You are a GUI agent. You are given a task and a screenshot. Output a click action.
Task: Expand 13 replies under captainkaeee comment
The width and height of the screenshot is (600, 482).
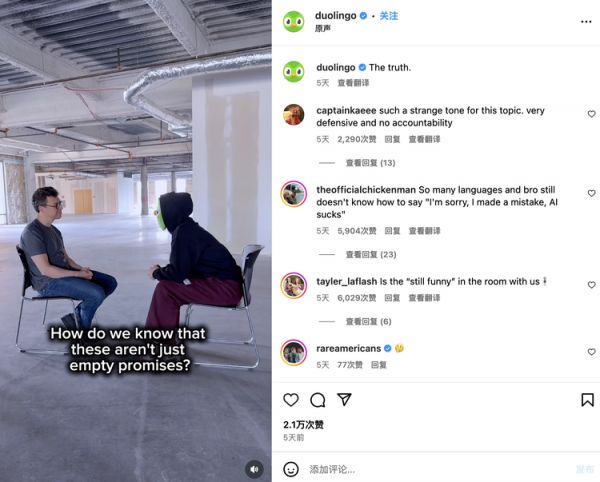[370, 163]
